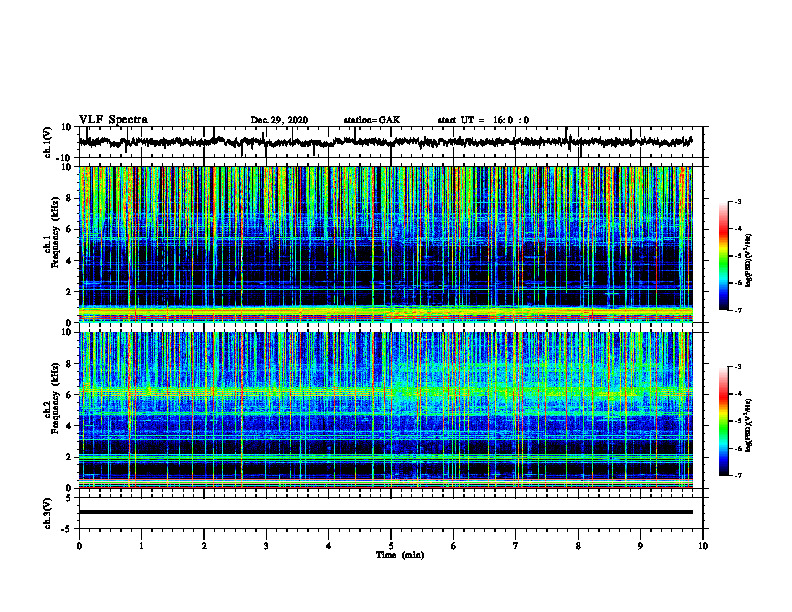Click the time-axis tick label "6"

coord(454,546)
